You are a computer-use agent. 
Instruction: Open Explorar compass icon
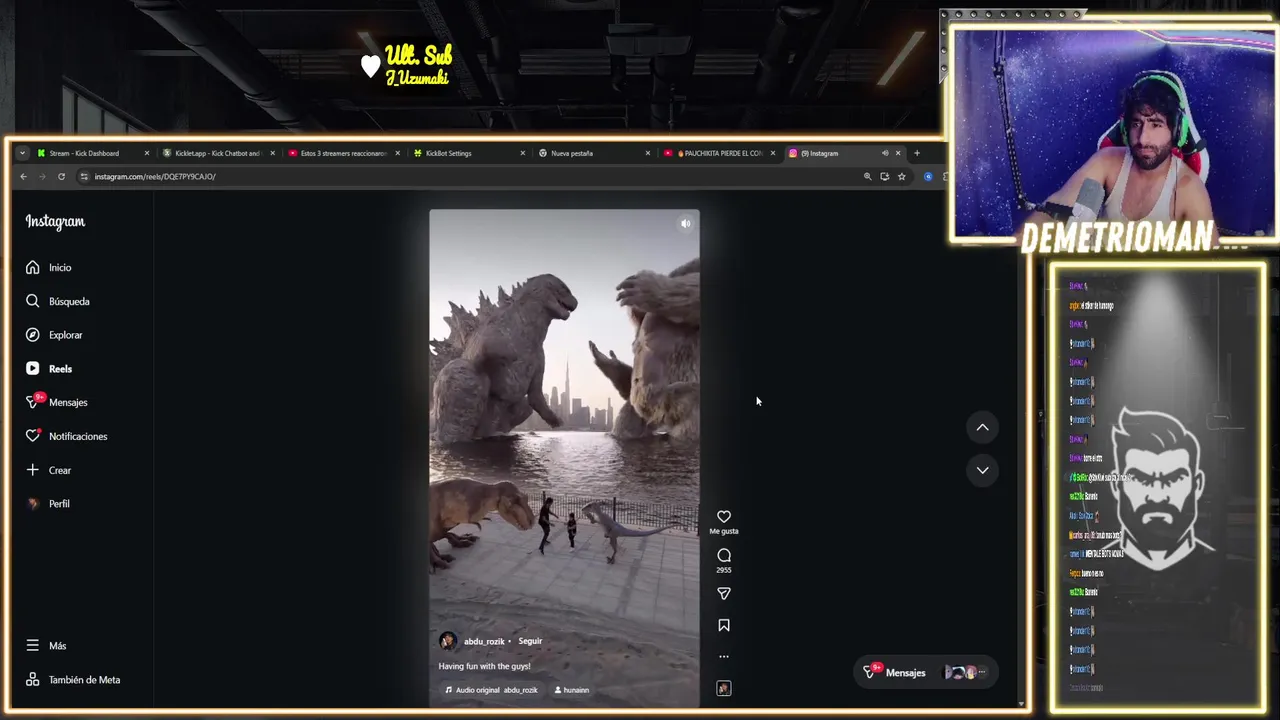pyautogui.click(x=33, y=335)
